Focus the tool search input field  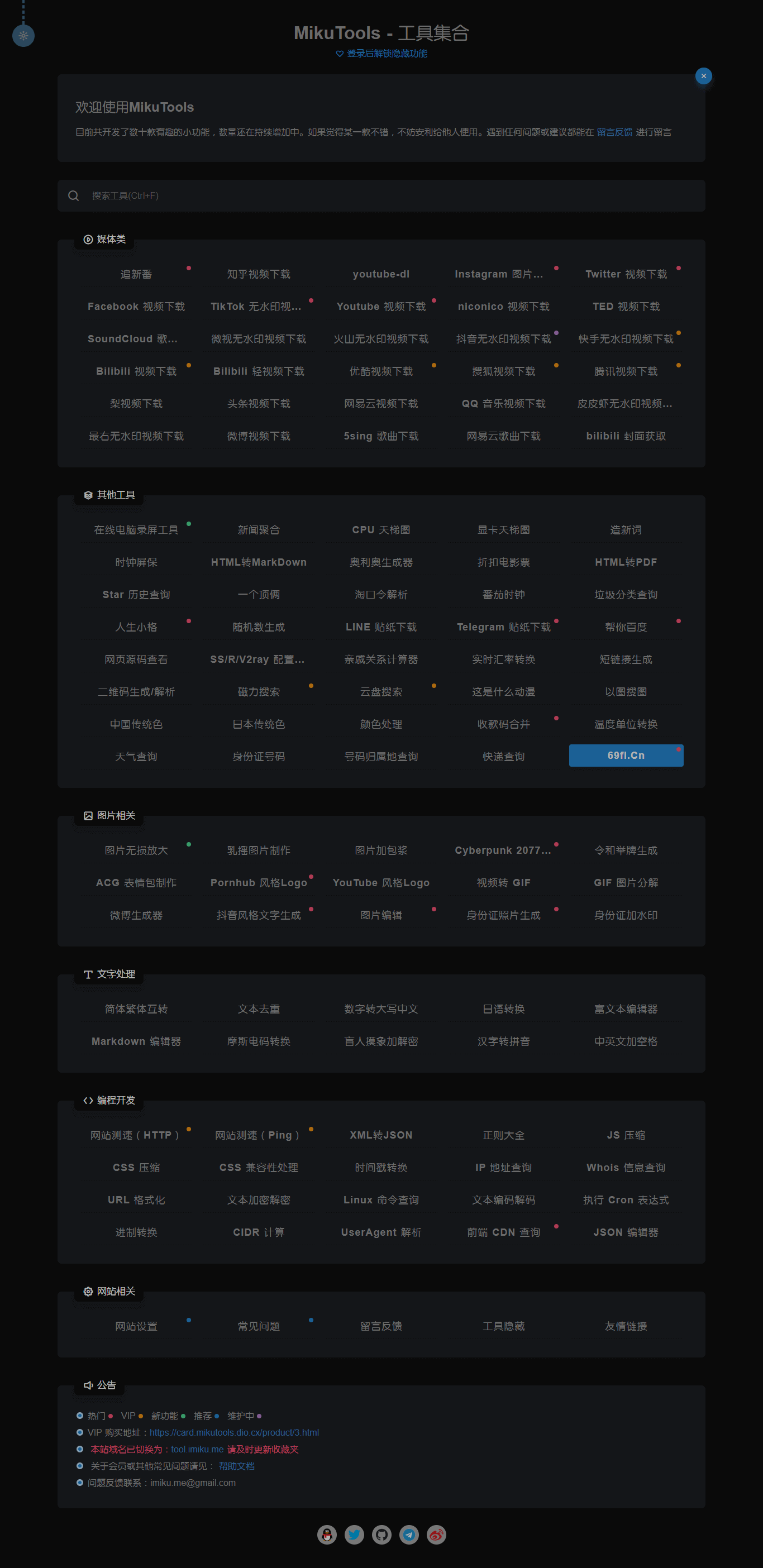(x=381, y=196)
